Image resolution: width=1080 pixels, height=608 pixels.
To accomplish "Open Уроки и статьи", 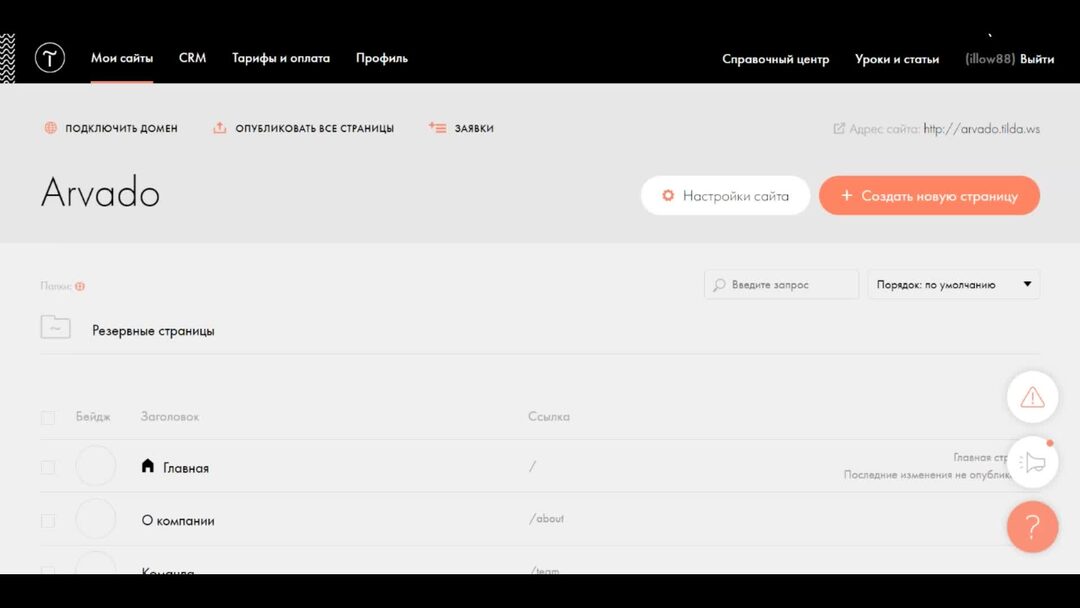I will coord(897,59).
